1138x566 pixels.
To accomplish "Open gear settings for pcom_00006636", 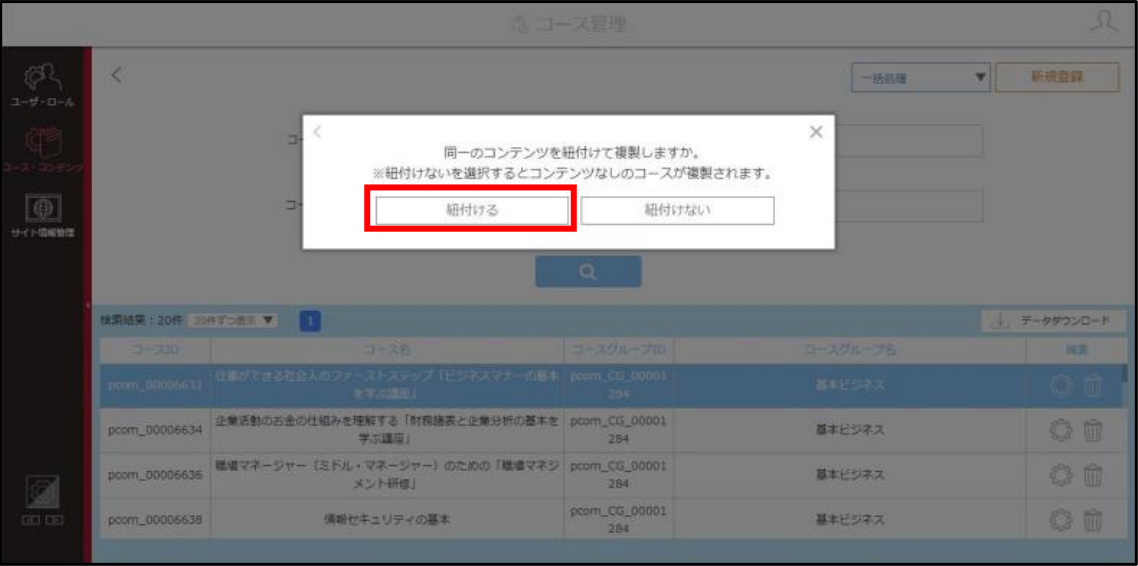I will pos(1061,476).
